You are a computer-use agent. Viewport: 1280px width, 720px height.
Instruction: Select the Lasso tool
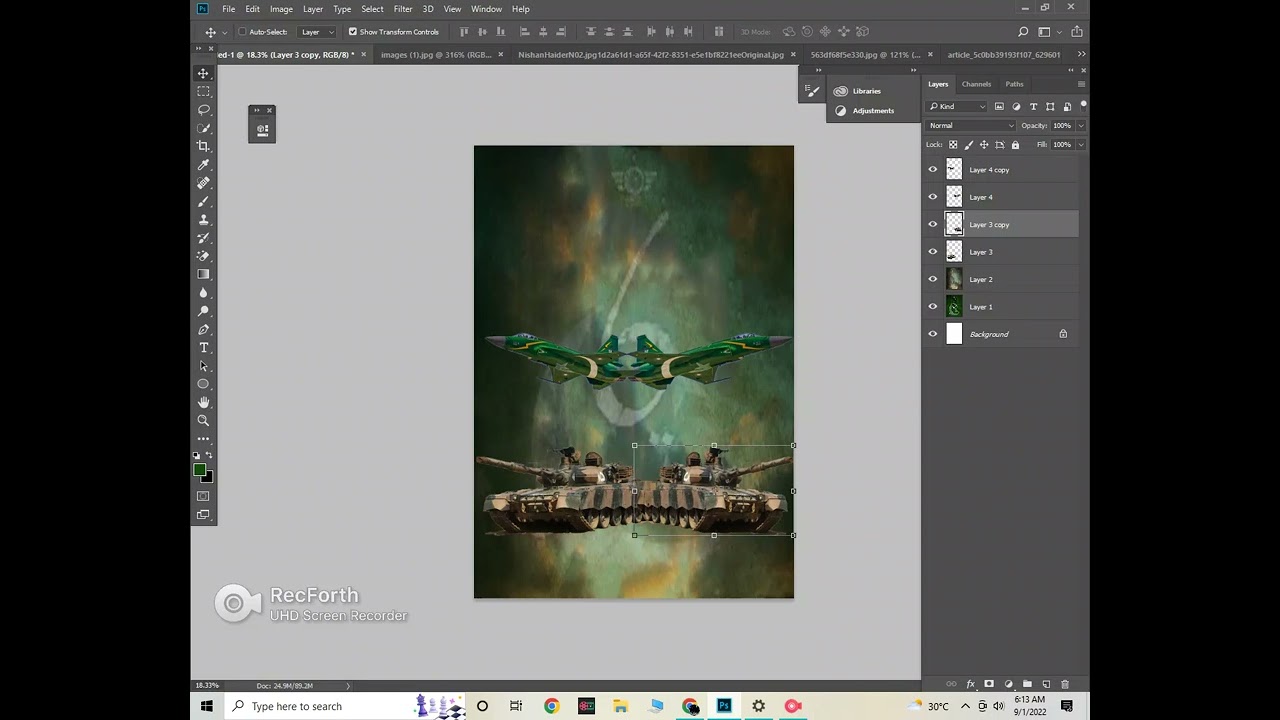tap(203, 110)
